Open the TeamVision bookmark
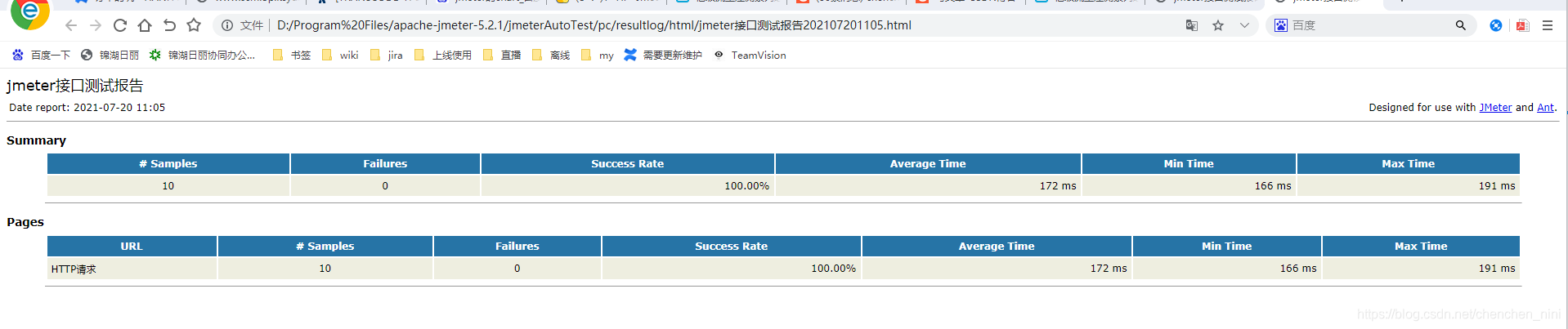Image resolution: width=1568 pixels, height=329 pixels. click(750, 55)
